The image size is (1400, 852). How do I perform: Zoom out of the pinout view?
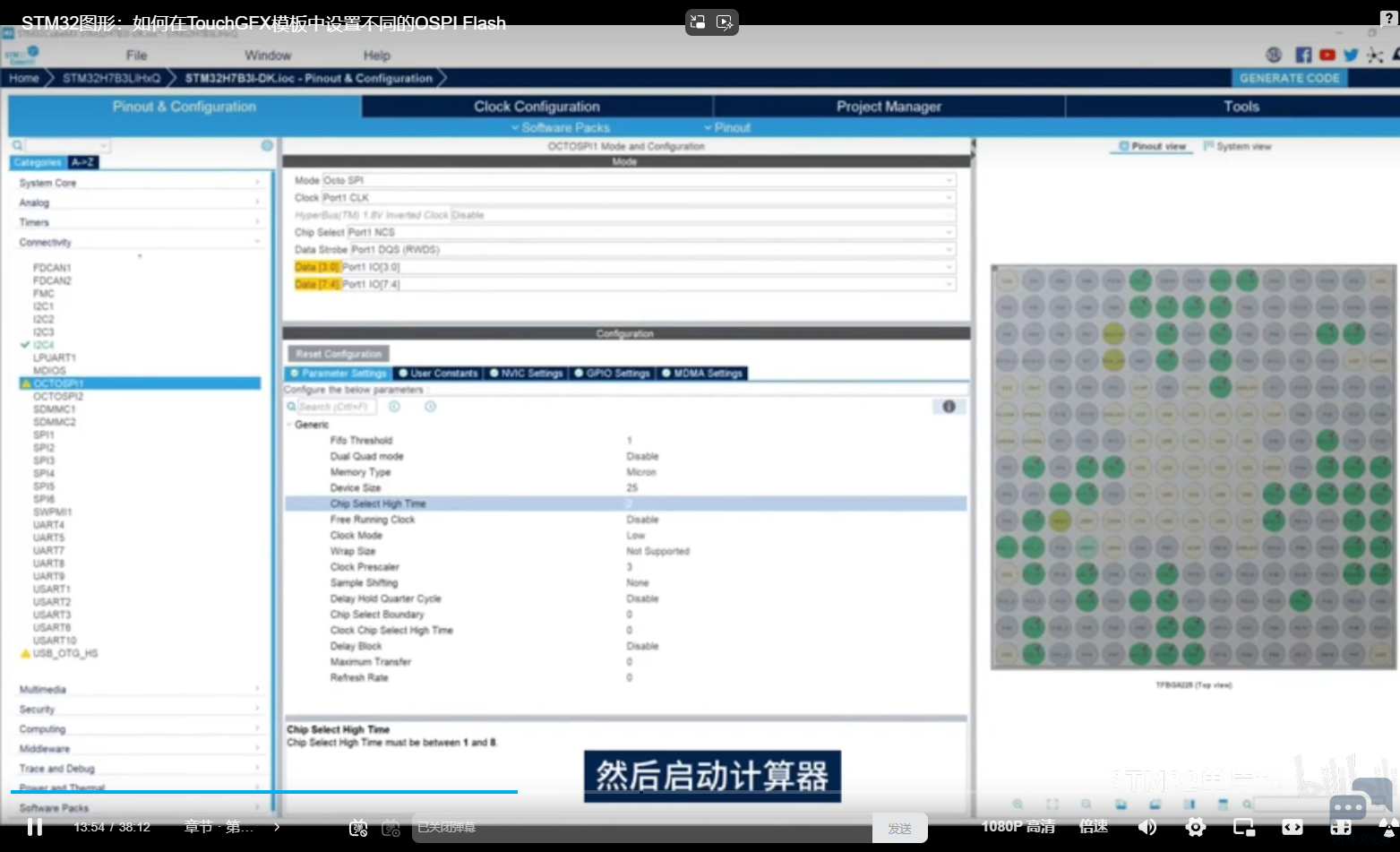click(1086, 805)
